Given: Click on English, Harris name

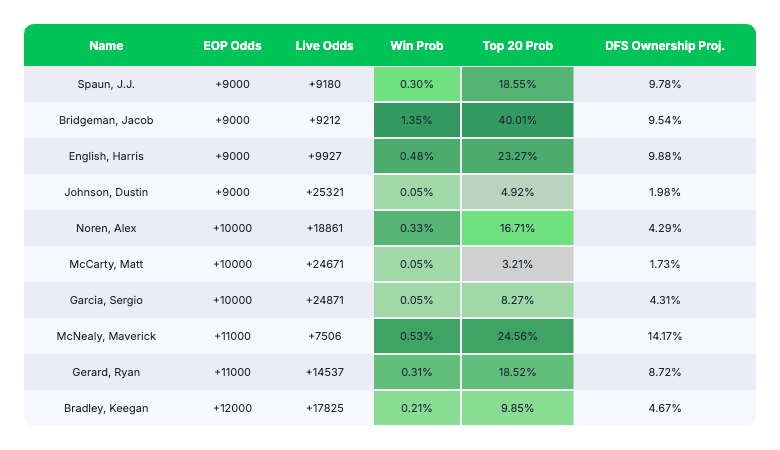Looking at the screenshot, I should pyautogui.click(x=106, y=156).
